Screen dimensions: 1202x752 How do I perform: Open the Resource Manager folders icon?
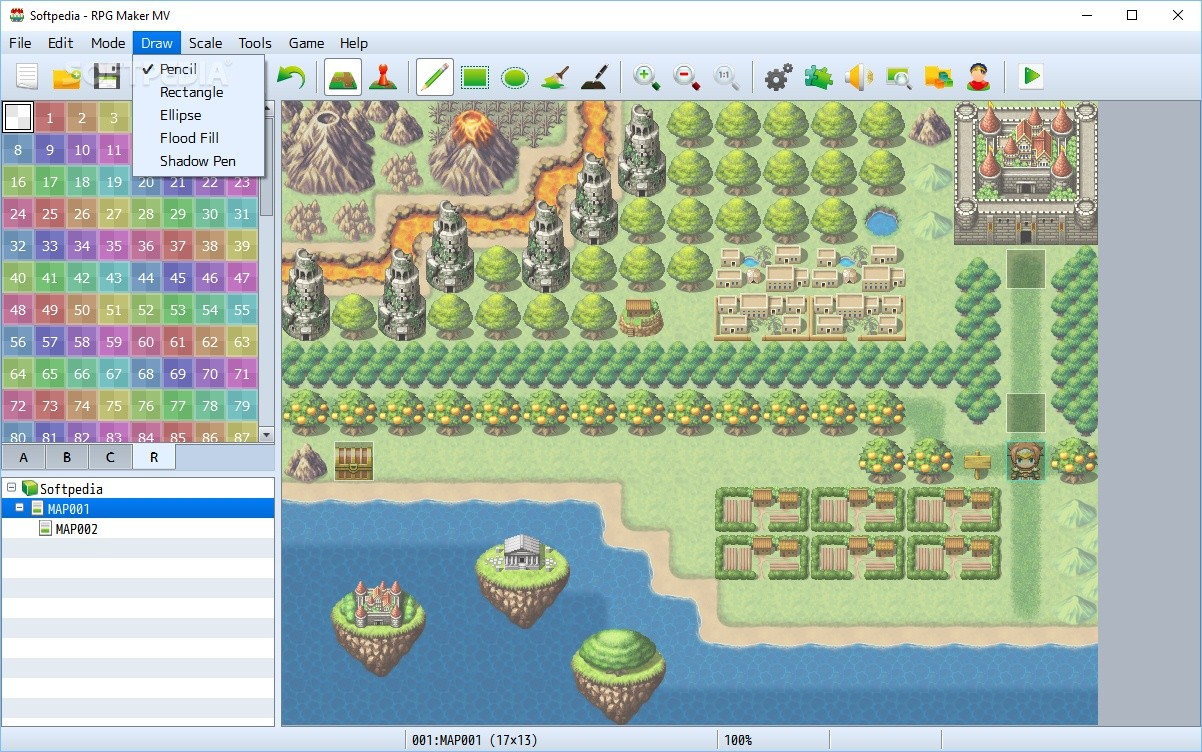point(938,77)
